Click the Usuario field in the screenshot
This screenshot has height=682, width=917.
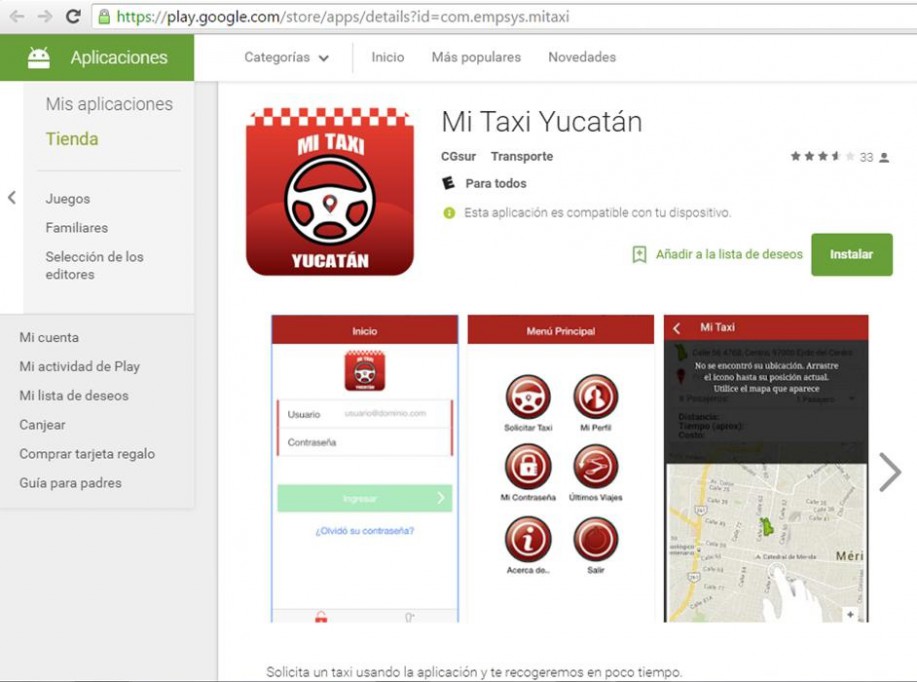coord(364,414)
